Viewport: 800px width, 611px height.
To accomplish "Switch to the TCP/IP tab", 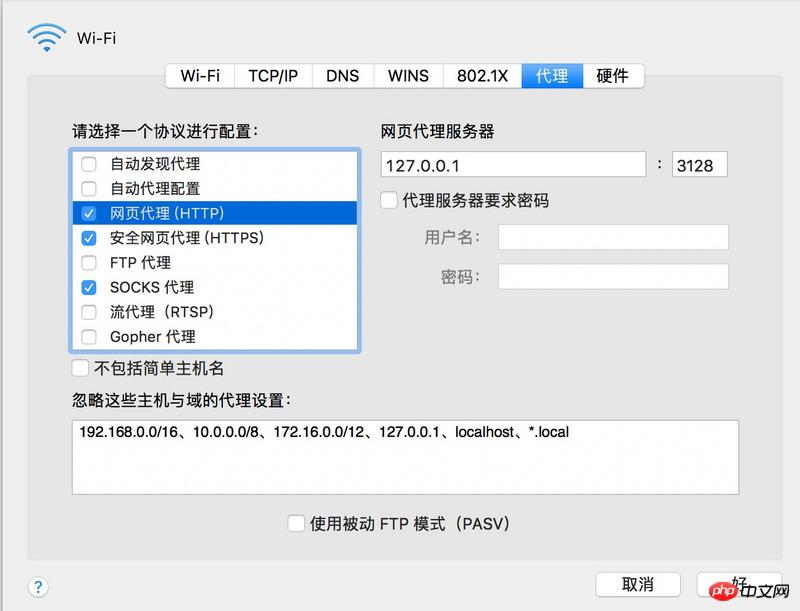I will 273,76.
